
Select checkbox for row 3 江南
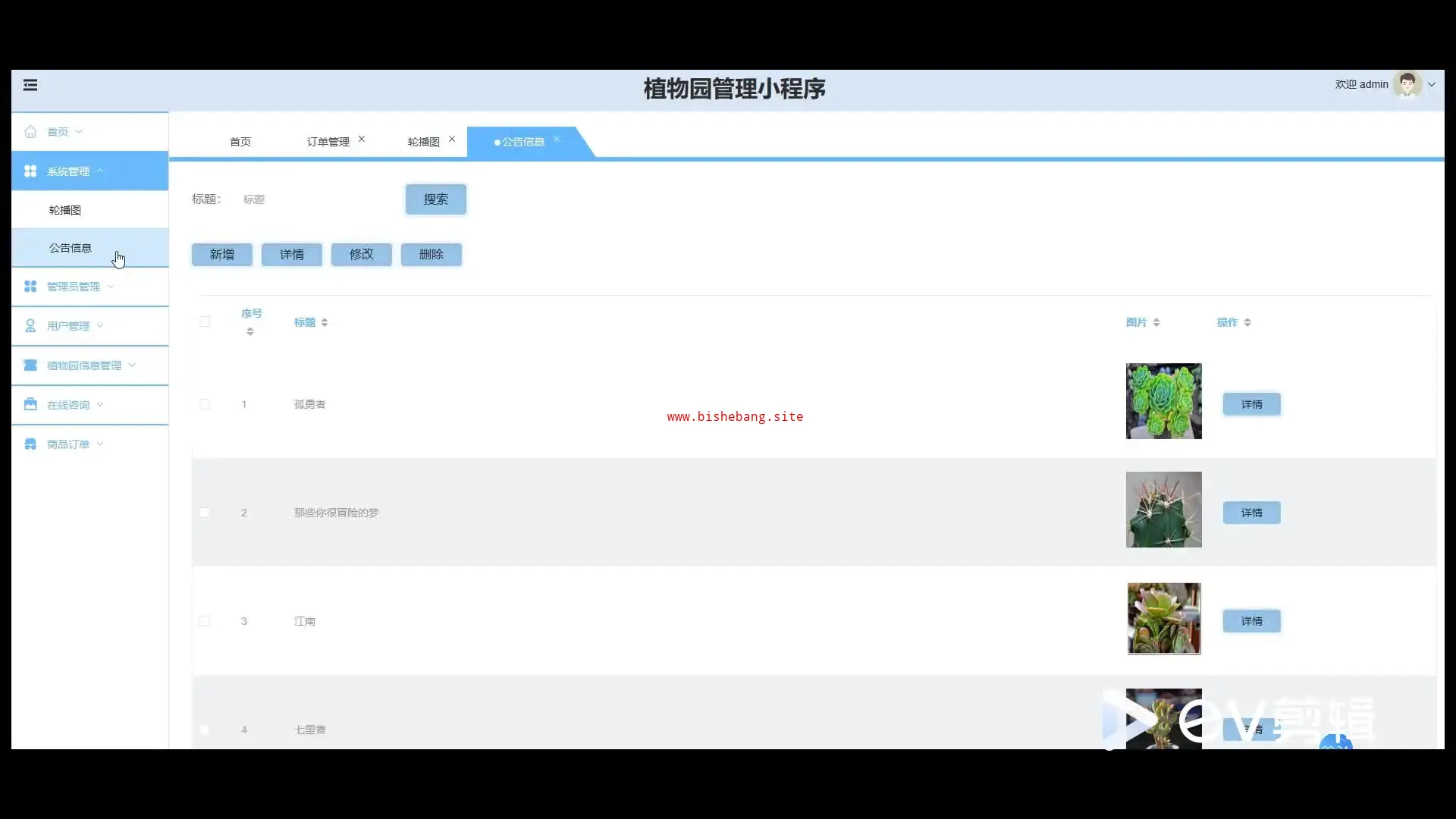point(205,622)
